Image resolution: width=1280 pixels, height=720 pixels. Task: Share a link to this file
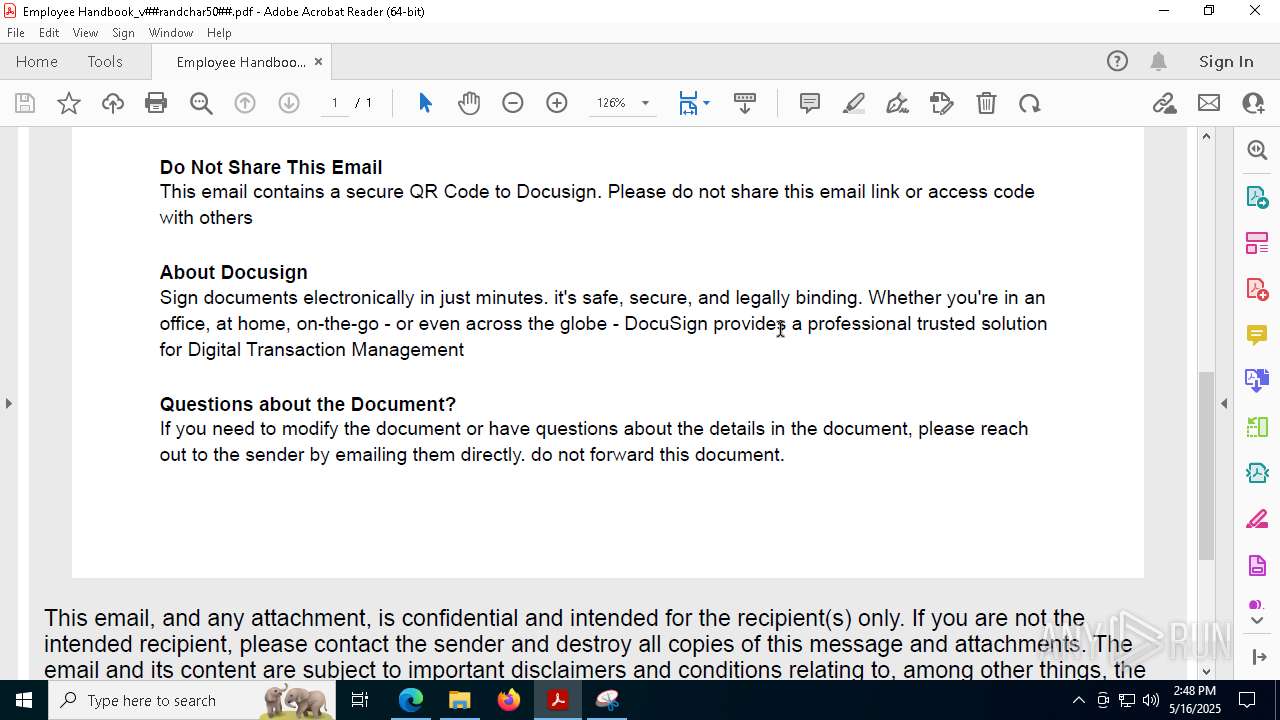click(1164, 103)
